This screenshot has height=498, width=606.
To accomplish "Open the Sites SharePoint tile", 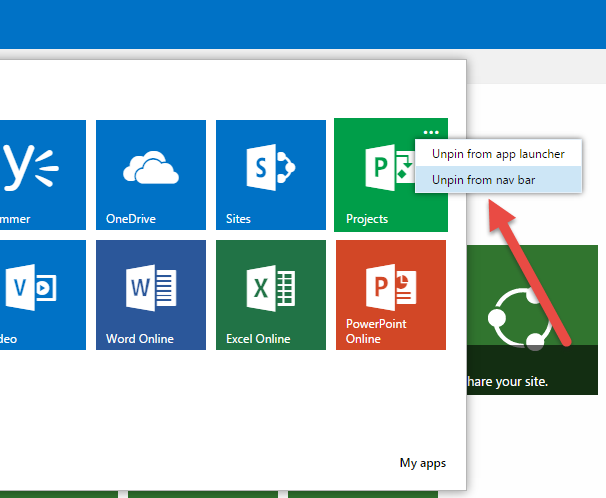I will [271, 175].
